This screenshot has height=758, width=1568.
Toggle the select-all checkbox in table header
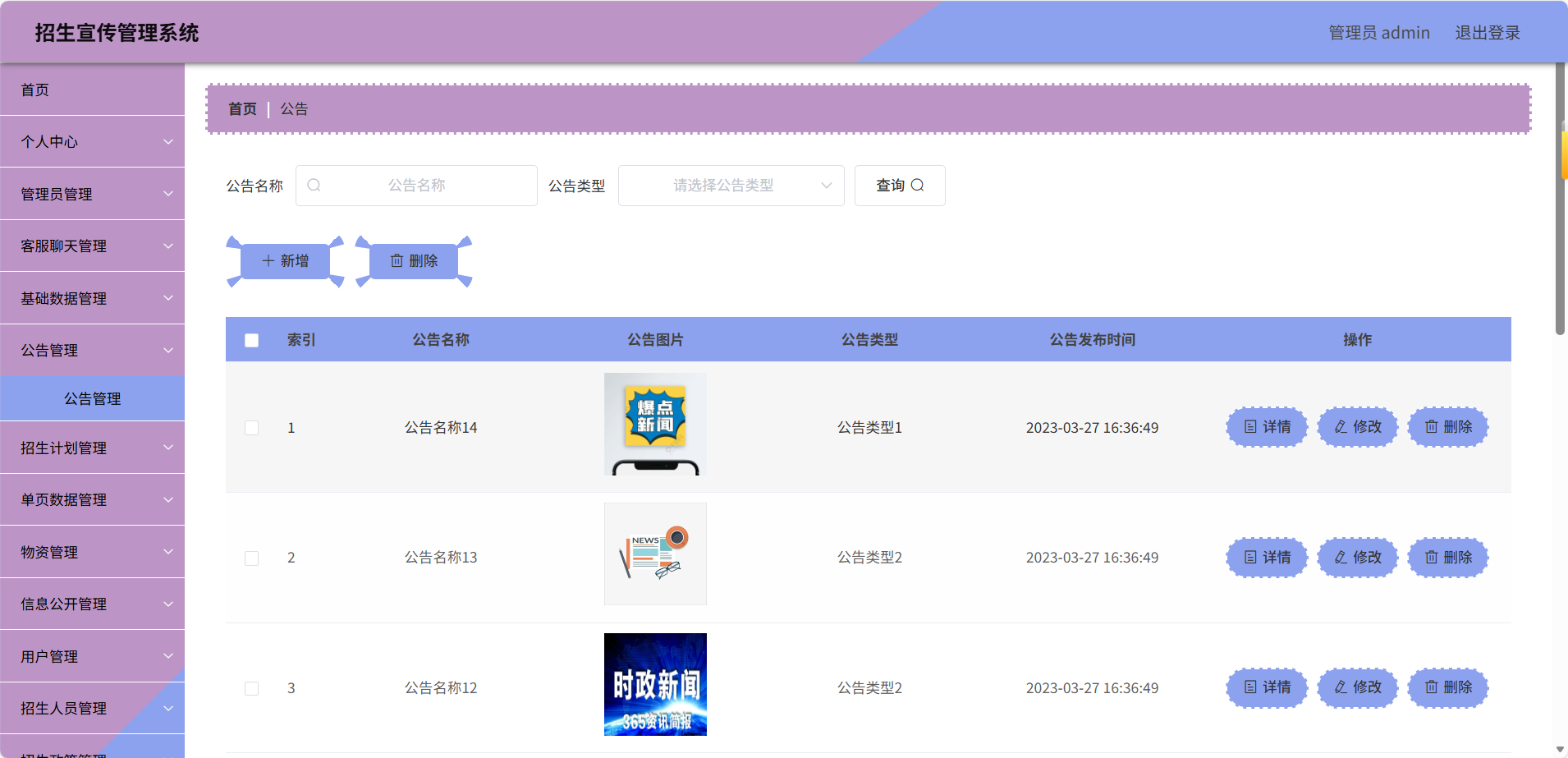pos(252,340)
